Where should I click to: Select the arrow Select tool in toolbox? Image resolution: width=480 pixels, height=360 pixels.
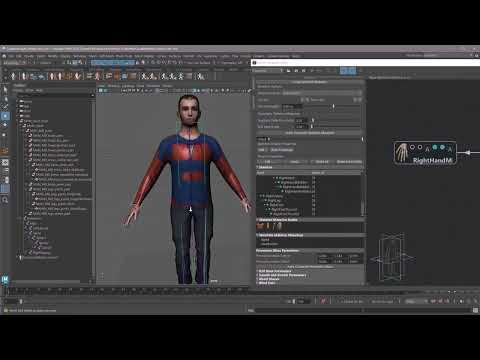(x=5, y=89)
